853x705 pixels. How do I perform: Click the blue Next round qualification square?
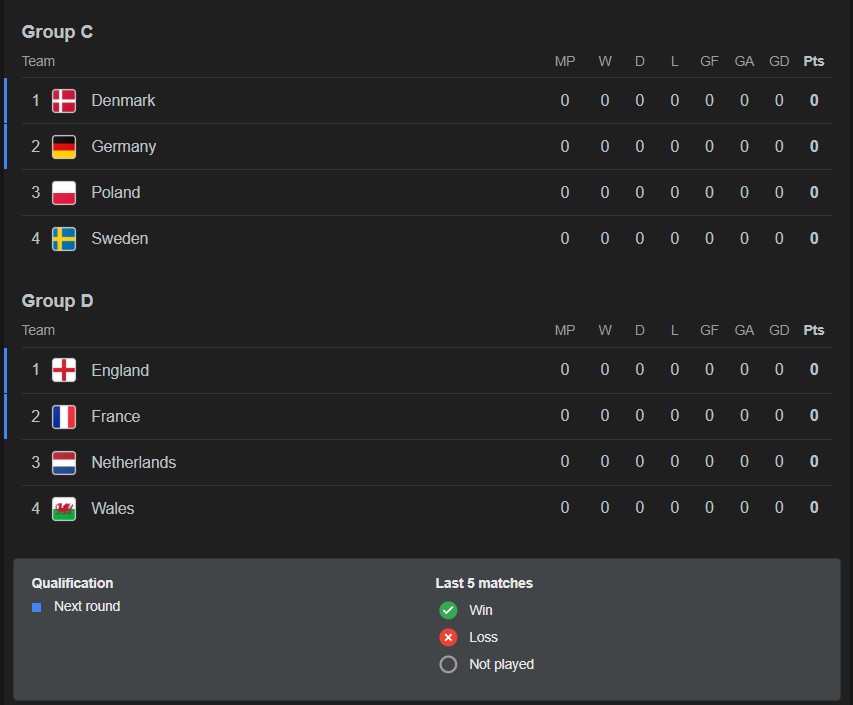point(37,607)
